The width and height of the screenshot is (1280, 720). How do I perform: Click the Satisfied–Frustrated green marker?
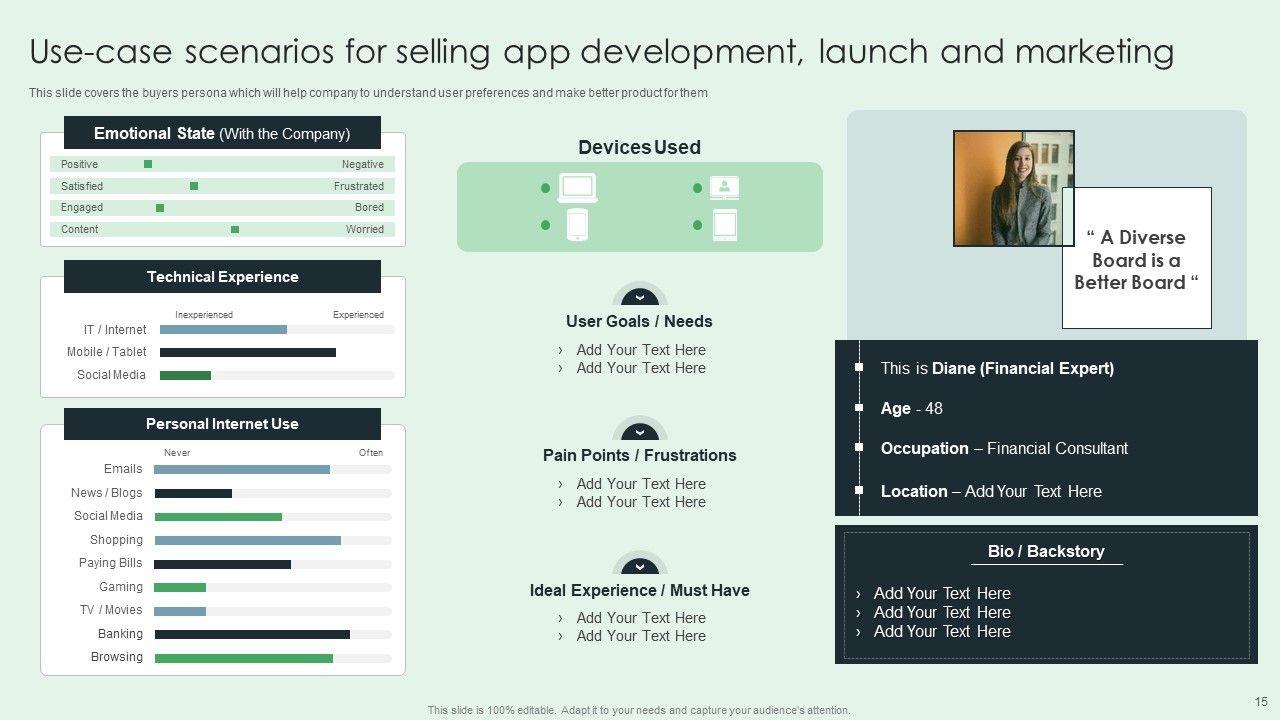tap(194, 186)
